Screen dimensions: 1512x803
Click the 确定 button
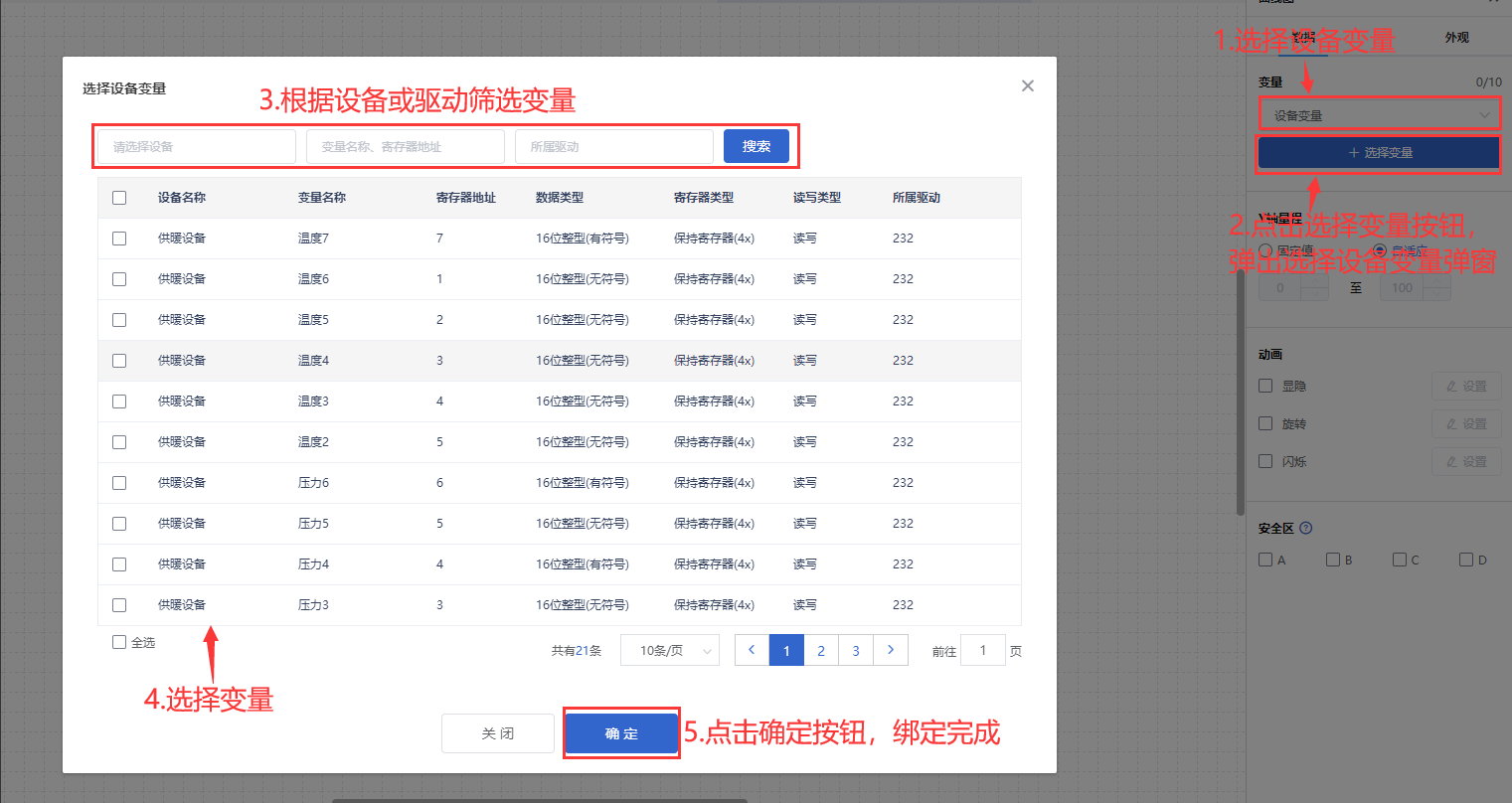621,733
